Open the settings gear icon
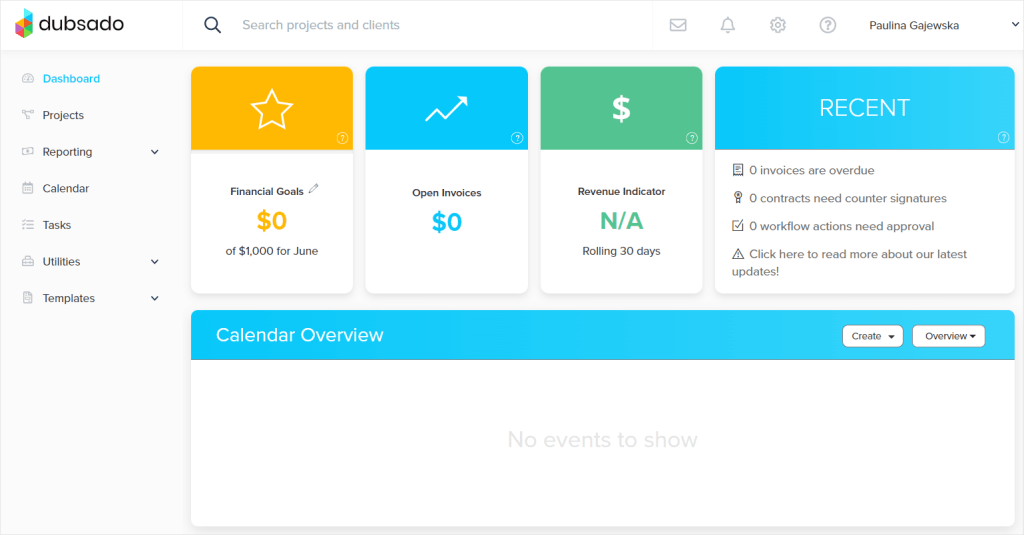 tap(777, 25)
